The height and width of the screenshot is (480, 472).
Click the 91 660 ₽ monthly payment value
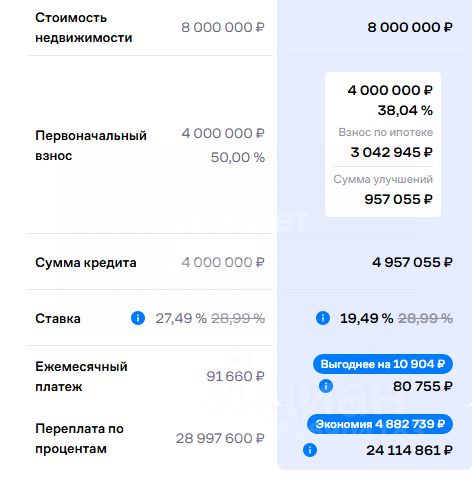tap(235, 376)
